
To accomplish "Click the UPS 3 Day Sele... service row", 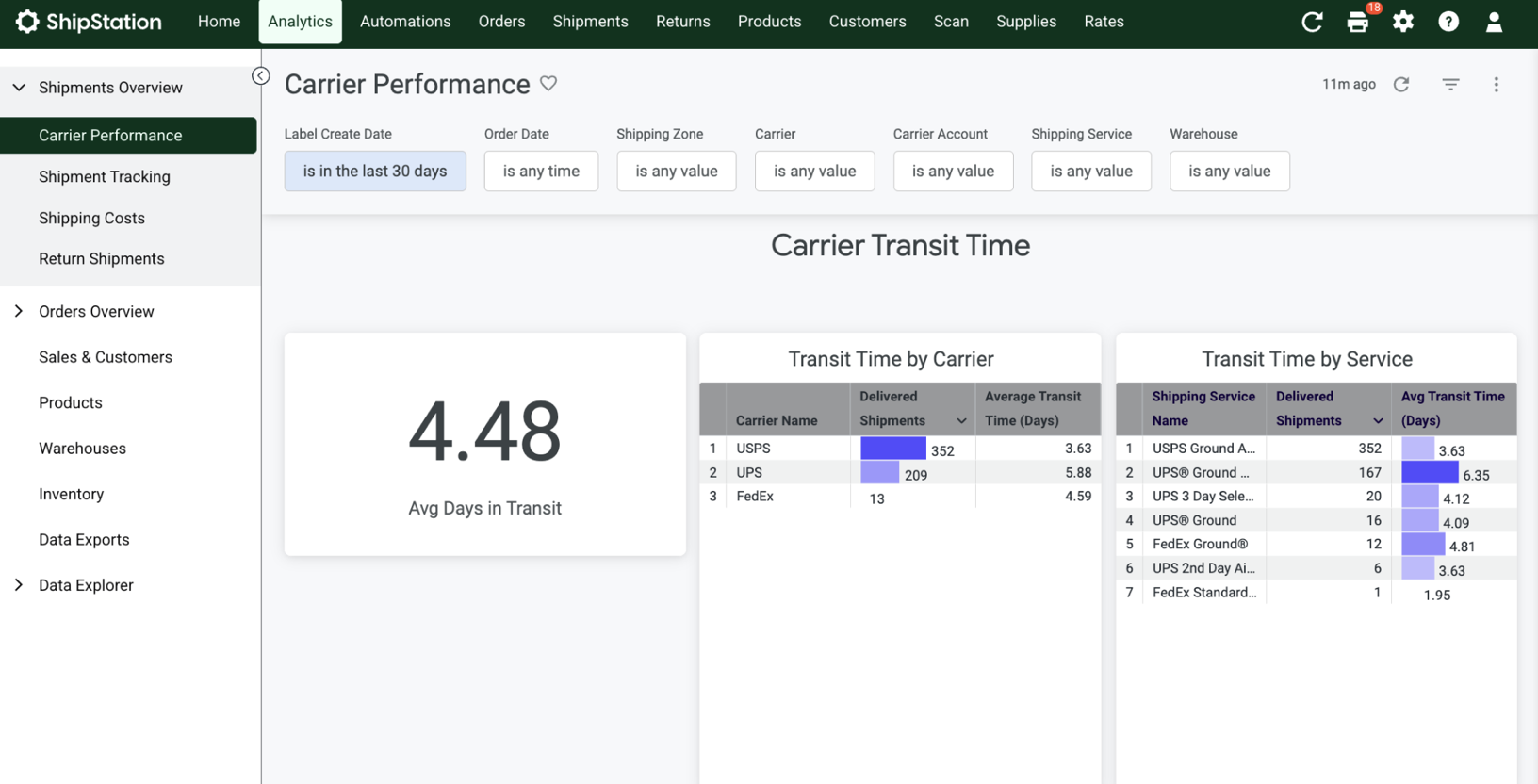I will tap(1203, 497).
